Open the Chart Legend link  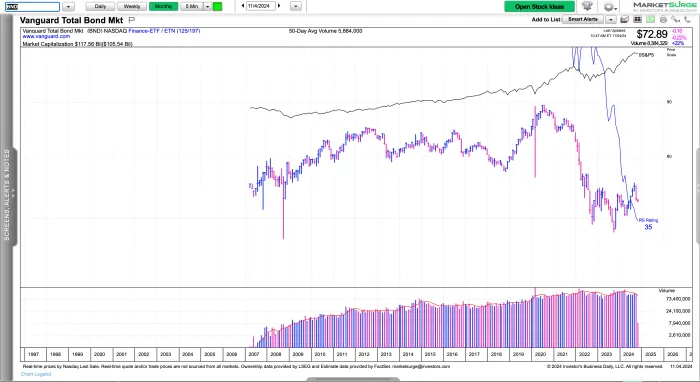click(x=36, y=374)
